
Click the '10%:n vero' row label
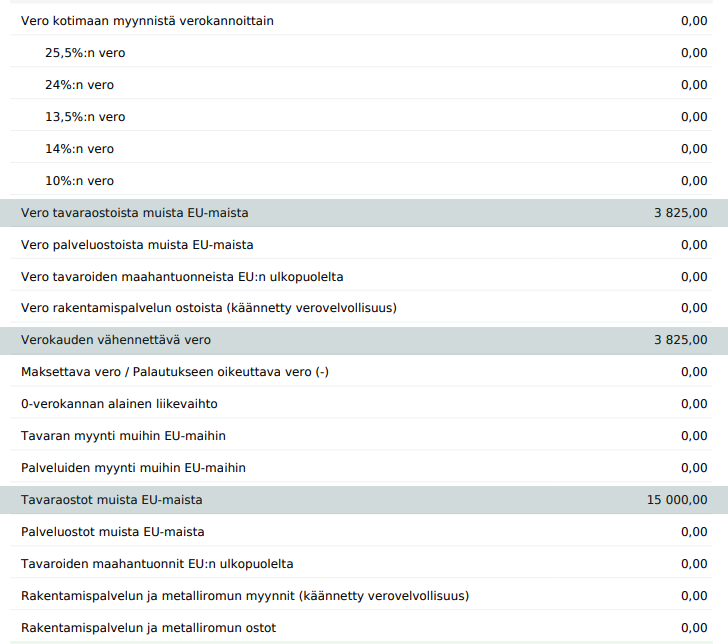[x=79, y=181]
